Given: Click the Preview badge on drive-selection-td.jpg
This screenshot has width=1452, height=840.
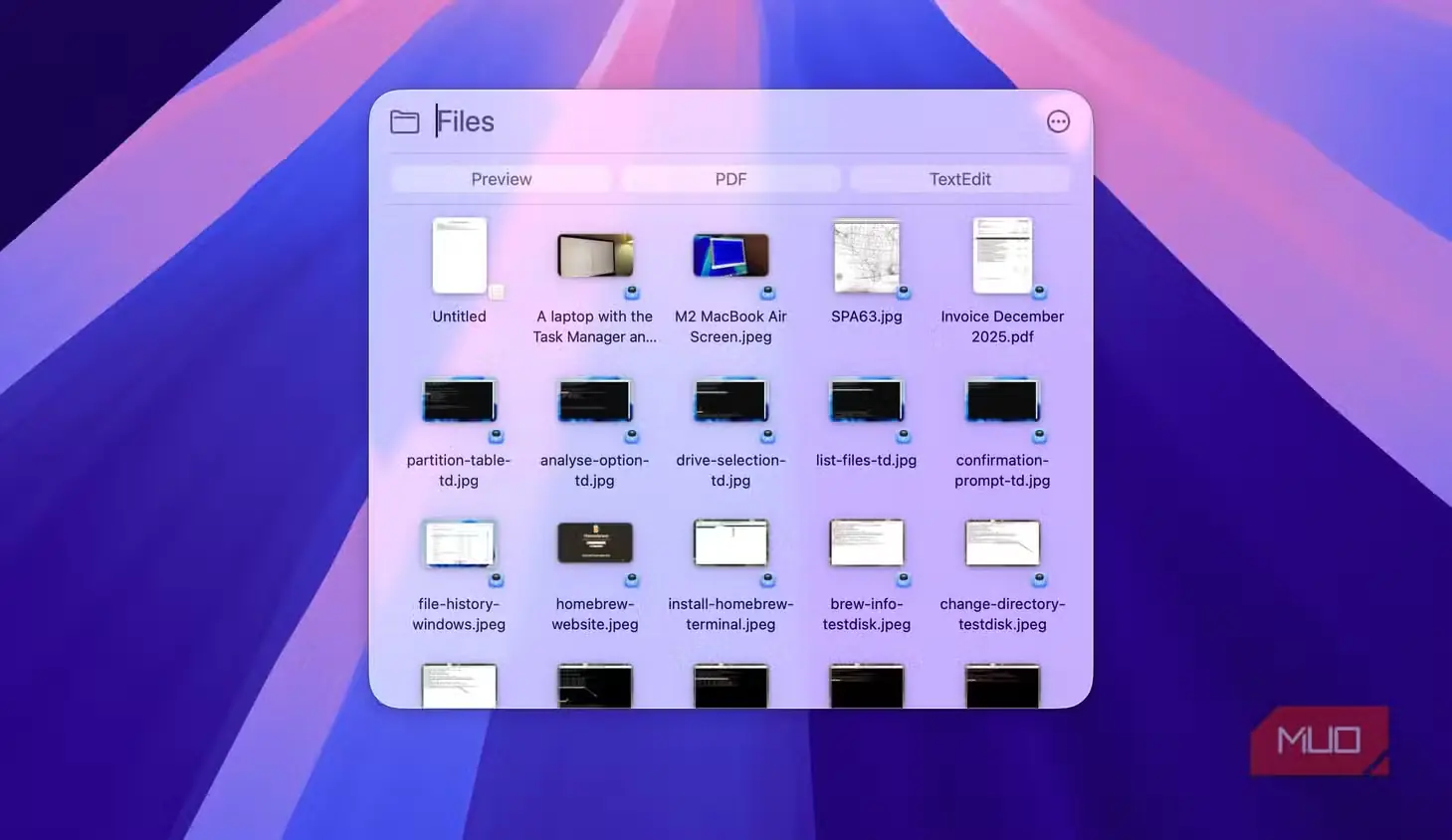Looking at the screenshot, I should click(767, 436).
